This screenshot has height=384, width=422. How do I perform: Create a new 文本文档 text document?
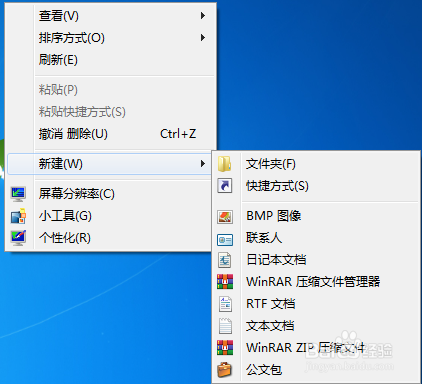[x=316, y=326]
